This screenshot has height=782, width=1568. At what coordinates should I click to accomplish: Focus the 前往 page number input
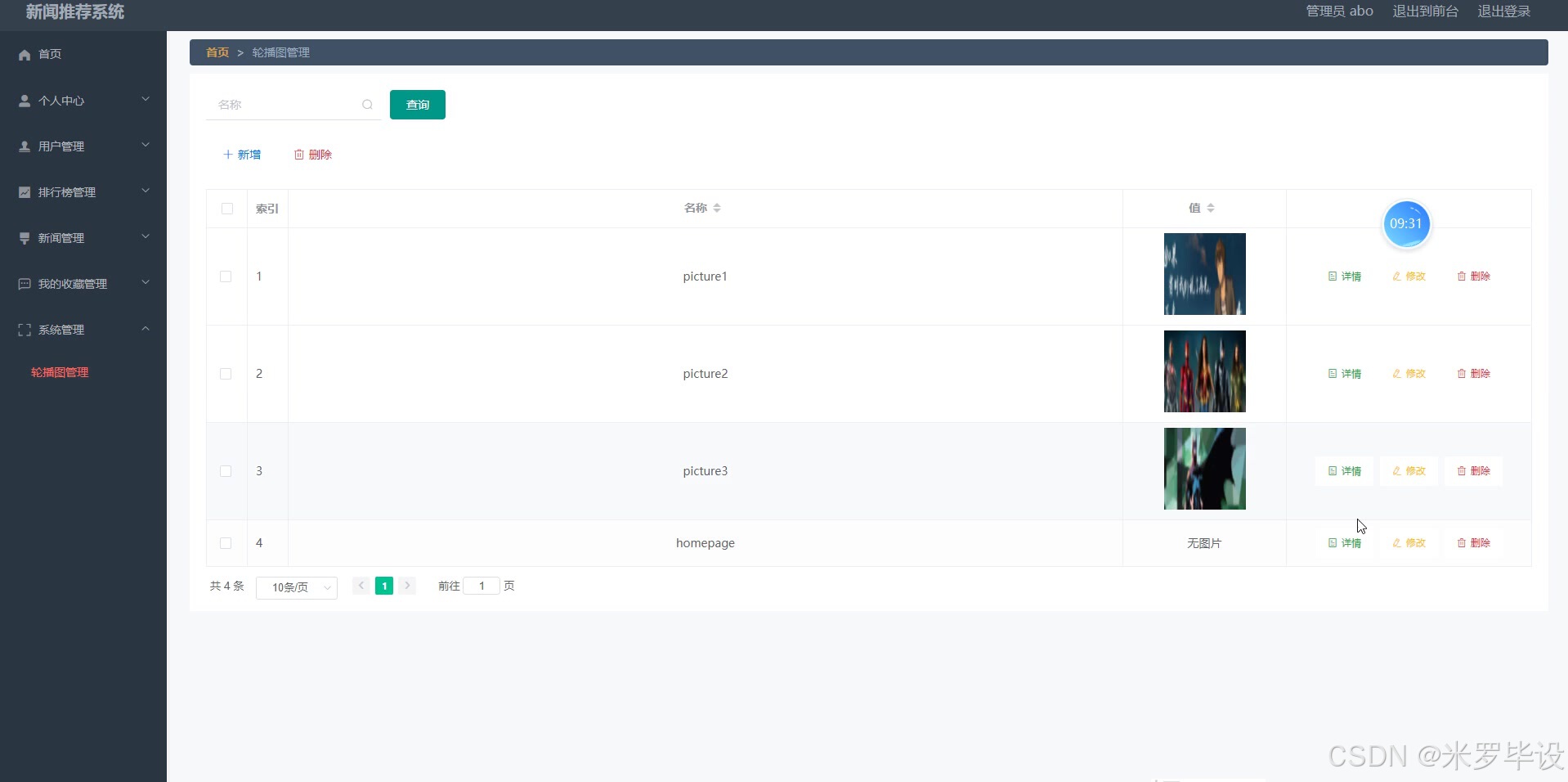(482, 586)
